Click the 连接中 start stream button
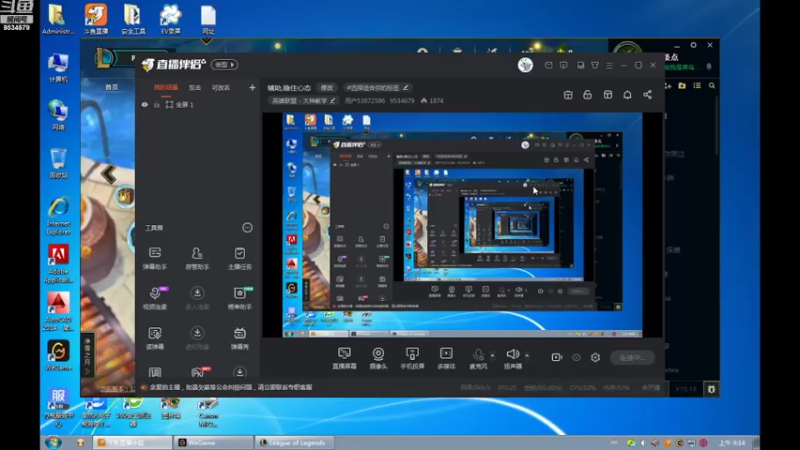 (632, 358)
